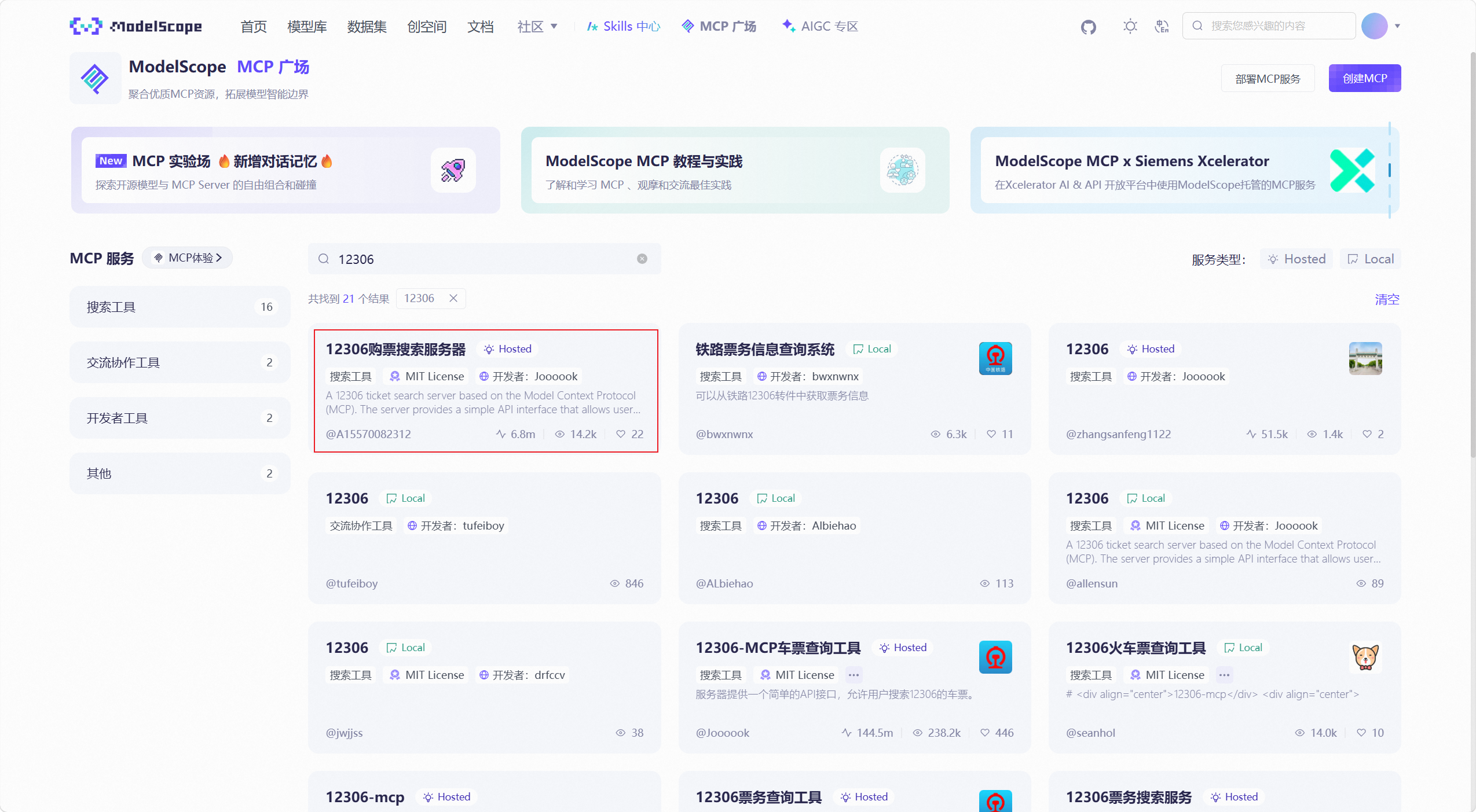Open the user account dropdown arrow
The image size is (1476, 812).
tap(1398, 26)
